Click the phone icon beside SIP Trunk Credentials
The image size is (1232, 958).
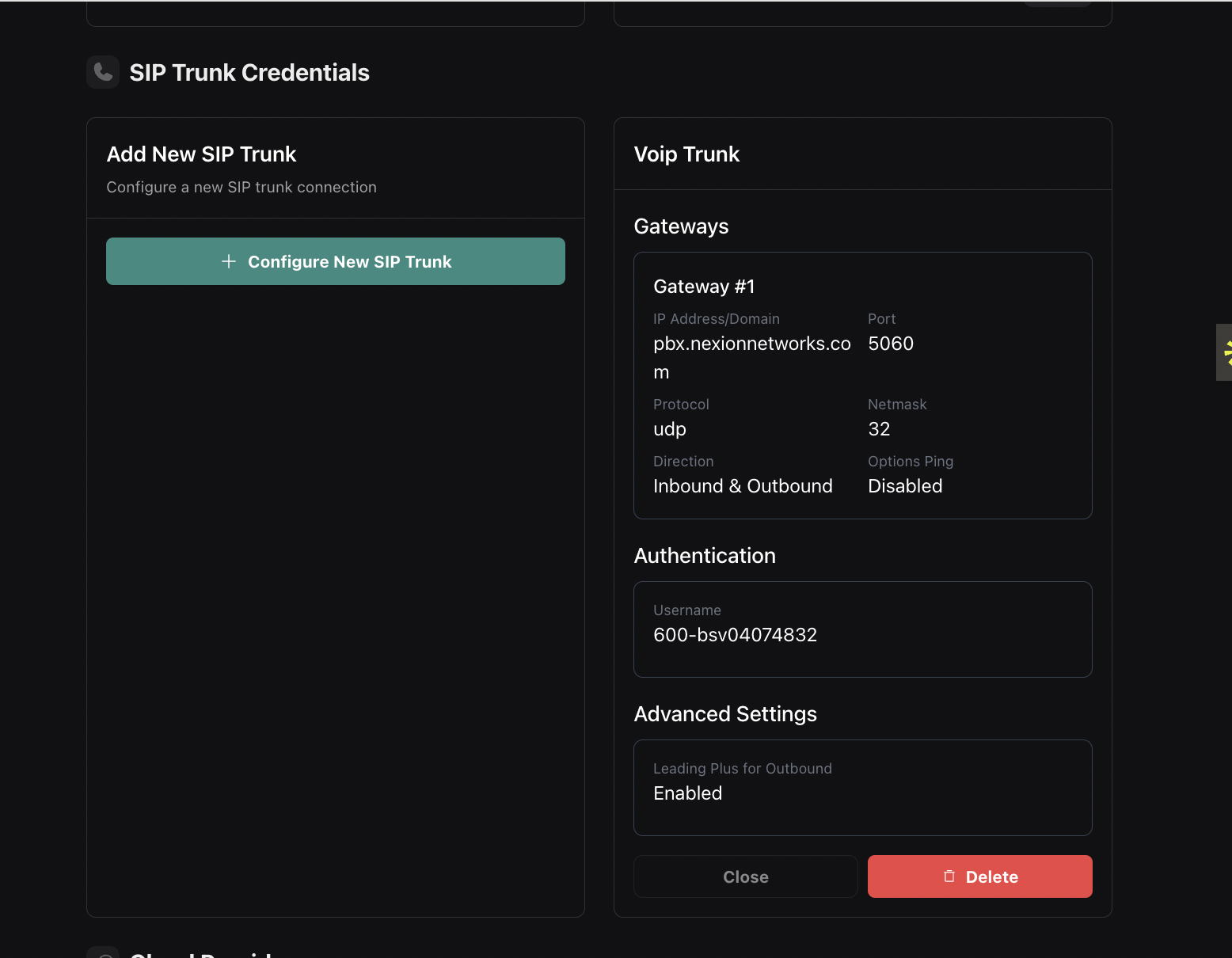pyautogui.click(x=102, y=71)
